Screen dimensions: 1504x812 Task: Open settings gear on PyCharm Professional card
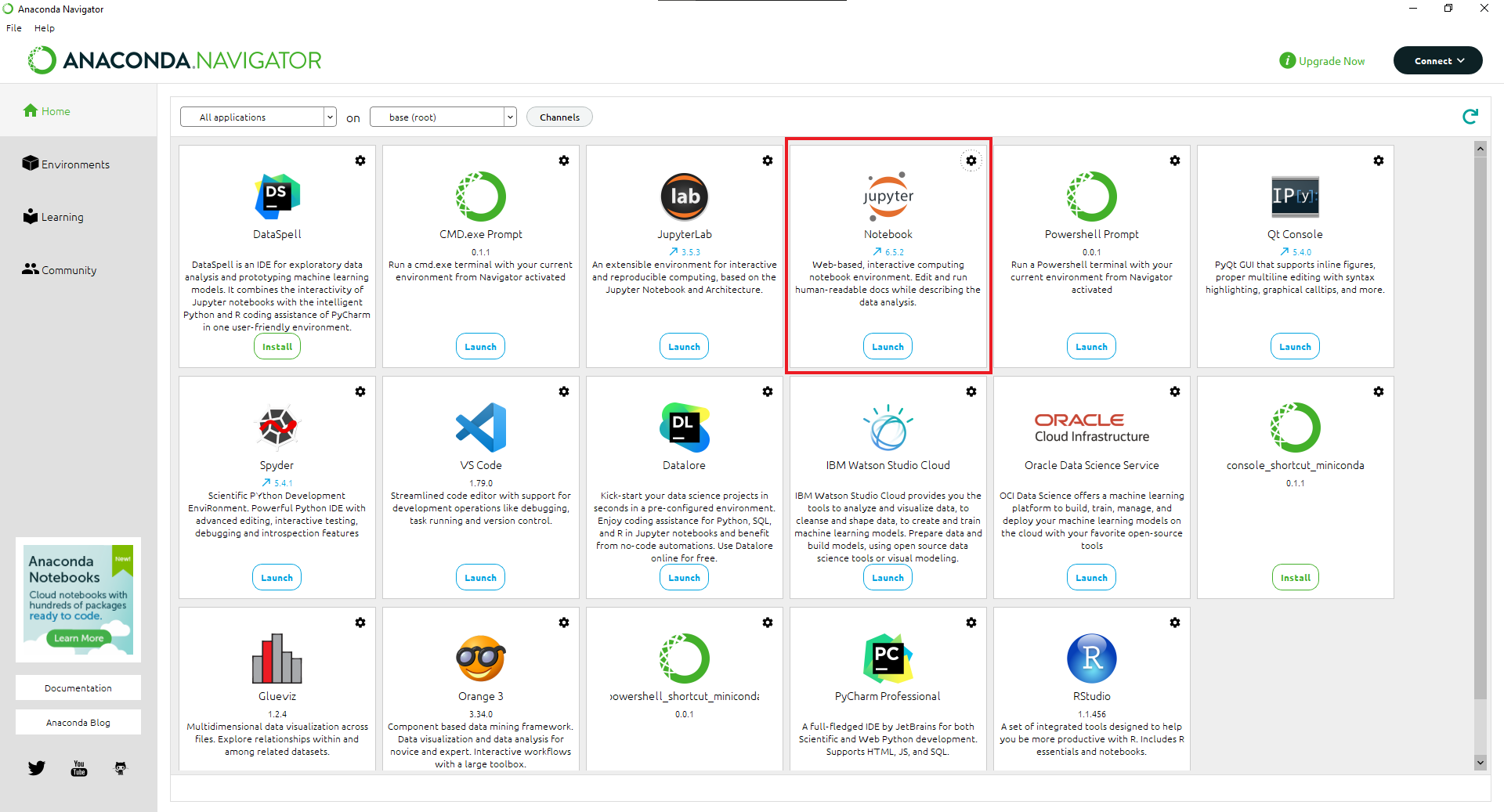tap(971, 623)
